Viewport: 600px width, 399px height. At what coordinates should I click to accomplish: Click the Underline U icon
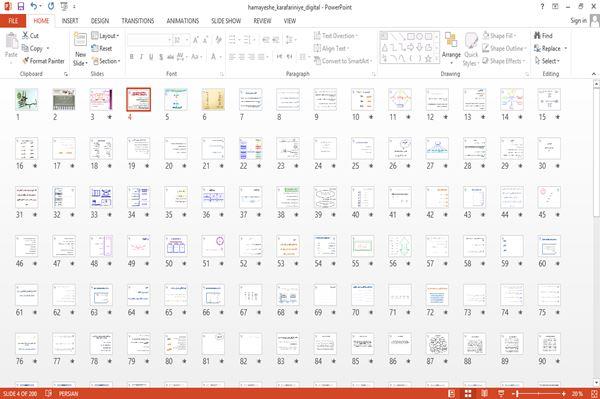151,57
